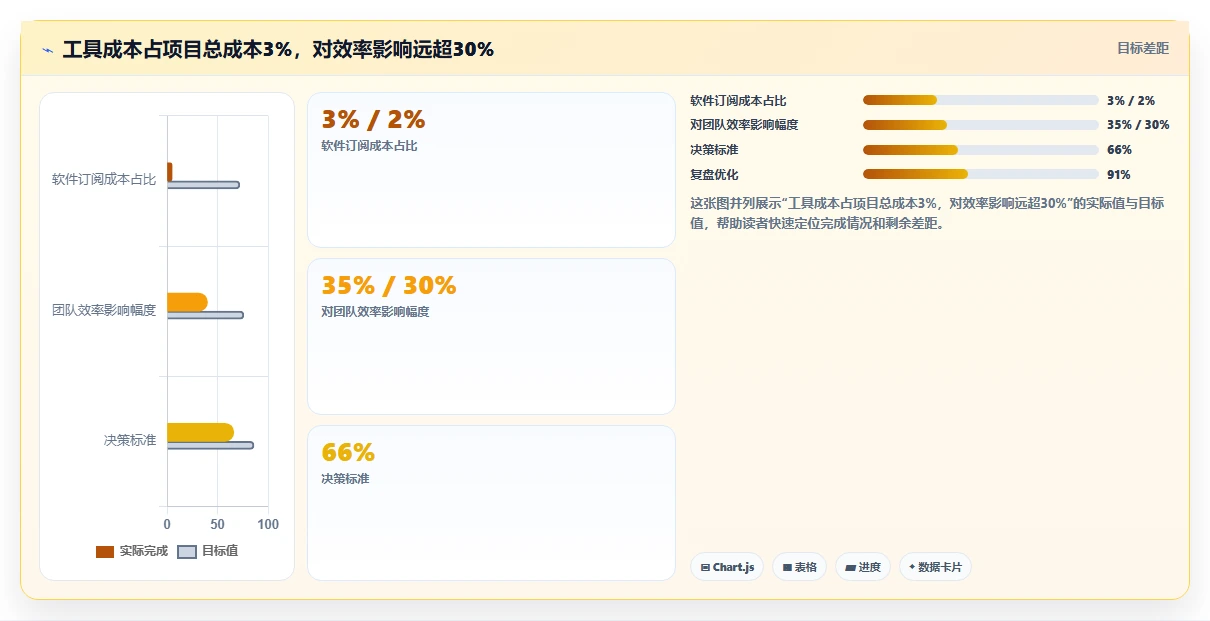Click the 团队效率影响幅度 chart axis label
1210x621 pixels.
[104, 310]
